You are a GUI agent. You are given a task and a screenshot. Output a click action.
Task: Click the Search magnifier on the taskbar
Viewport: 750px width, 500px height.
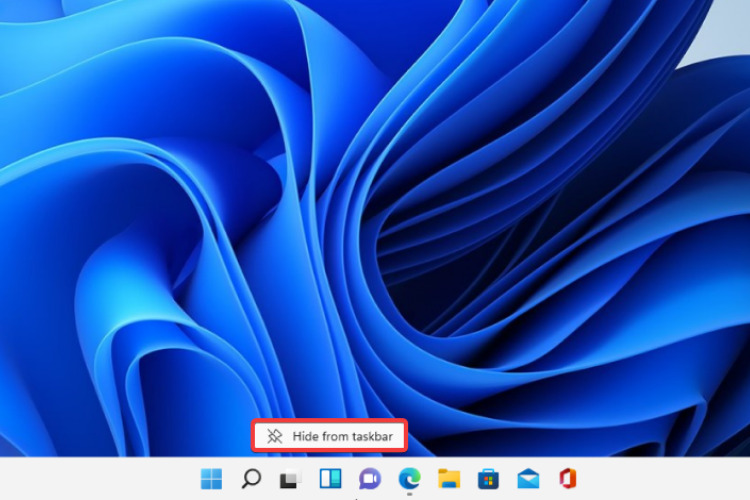pyautogui.click(x=251, y=478)
